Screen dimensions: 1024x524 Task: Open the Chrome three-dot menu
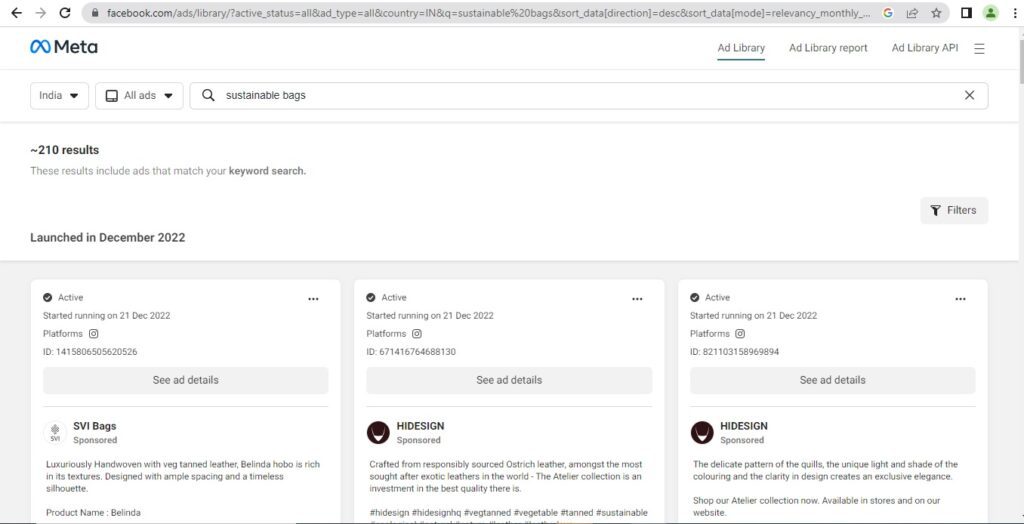pos(1012,13)
